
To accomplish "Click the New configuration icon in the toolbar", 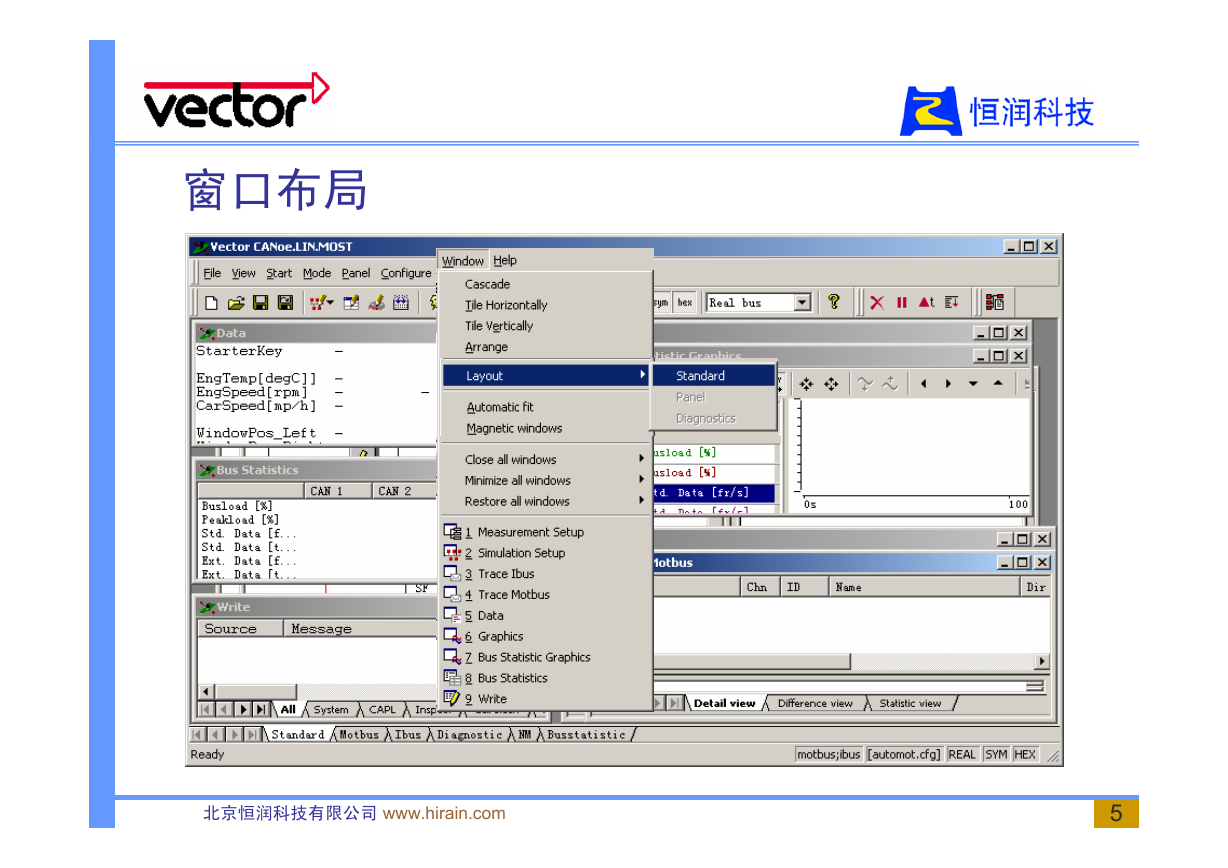I will coord(211,303).
